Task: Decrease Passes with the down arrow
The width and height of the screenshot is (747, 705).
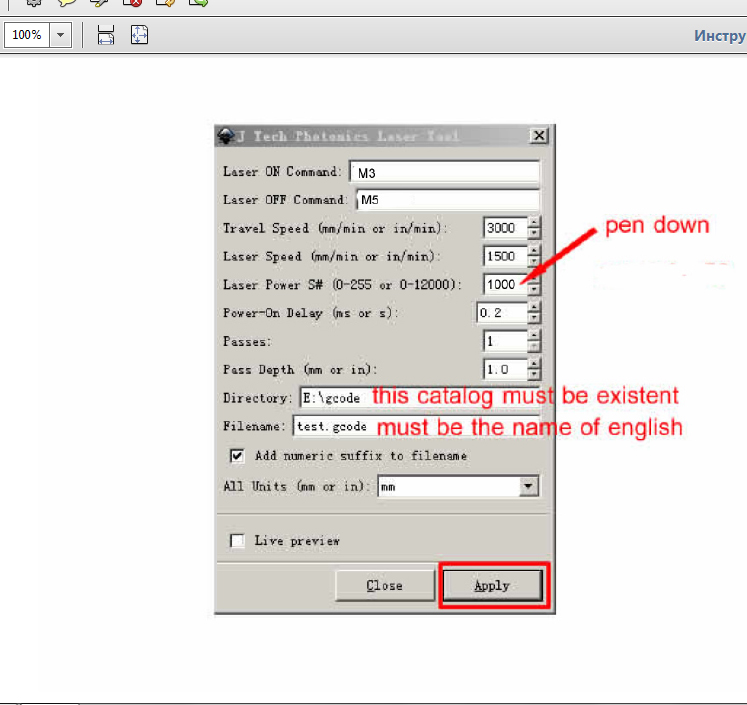Action: 534,346
